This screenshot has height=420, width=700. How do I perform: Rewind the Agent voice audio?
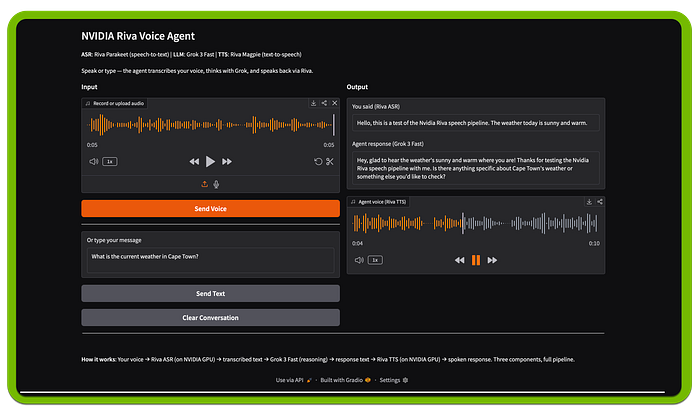click(459, 260)
